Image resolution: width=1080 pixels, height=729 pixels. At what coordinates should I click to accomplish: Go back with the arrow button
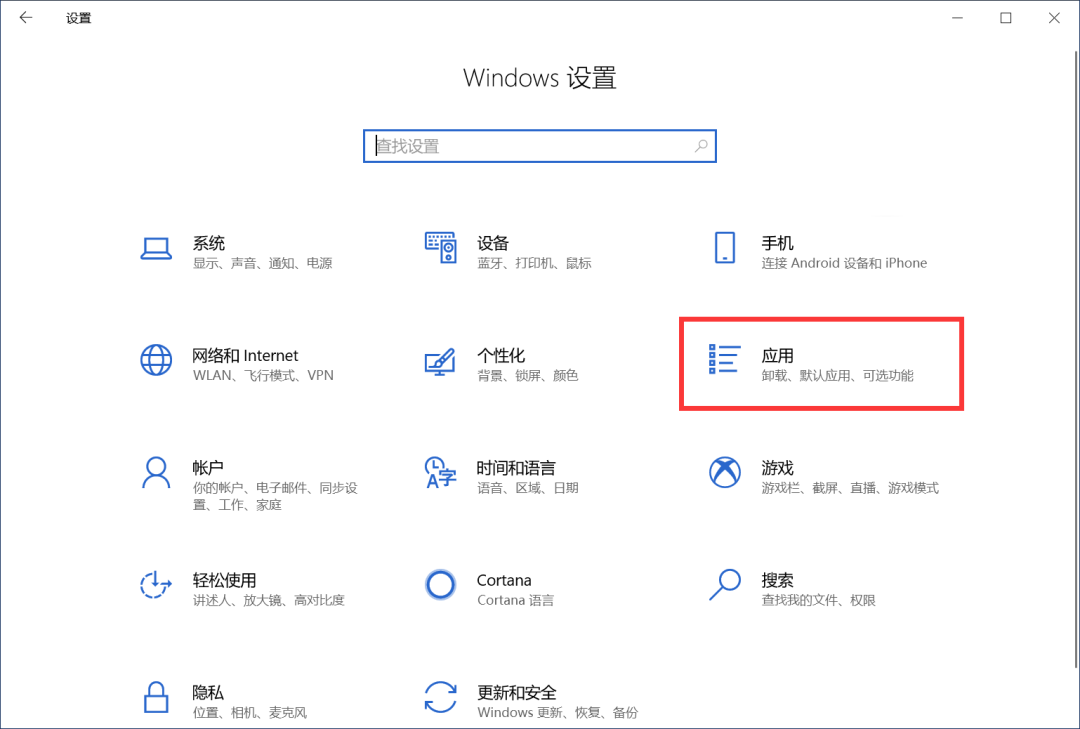click(26, 18)
